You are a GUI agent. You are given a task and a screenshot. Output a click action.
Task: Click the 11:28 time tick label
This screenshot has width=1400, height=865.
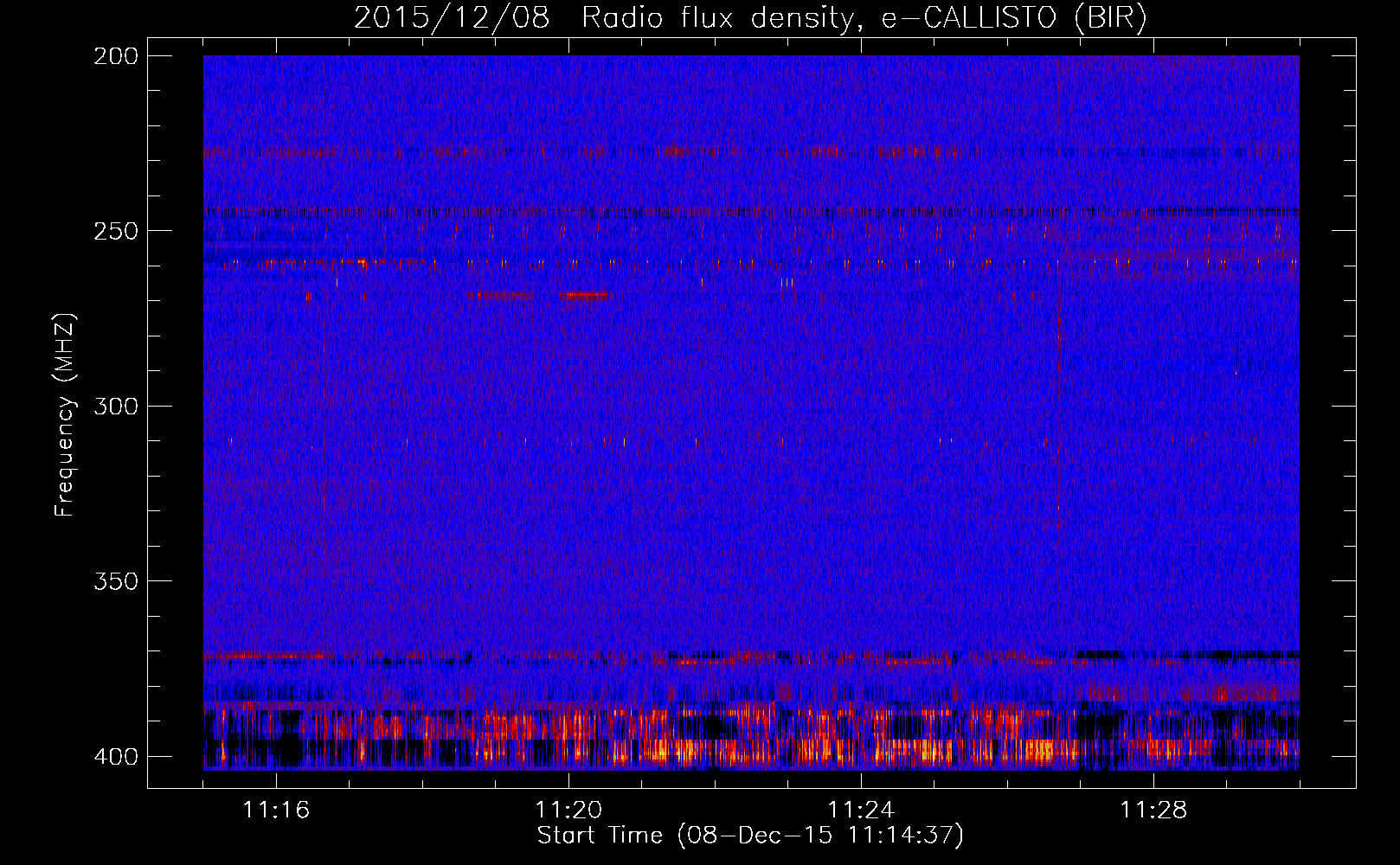(1153, 810)
